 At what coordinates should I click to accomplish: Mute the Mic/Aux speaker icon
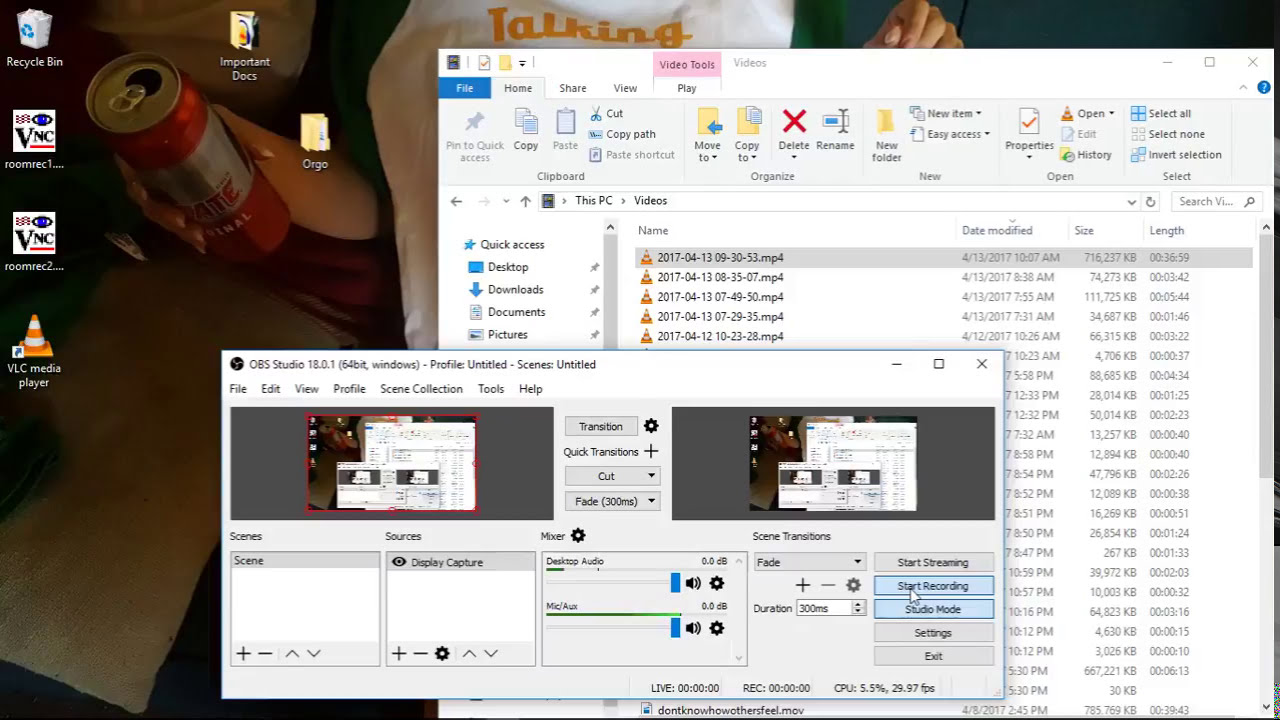pos(693,628)
